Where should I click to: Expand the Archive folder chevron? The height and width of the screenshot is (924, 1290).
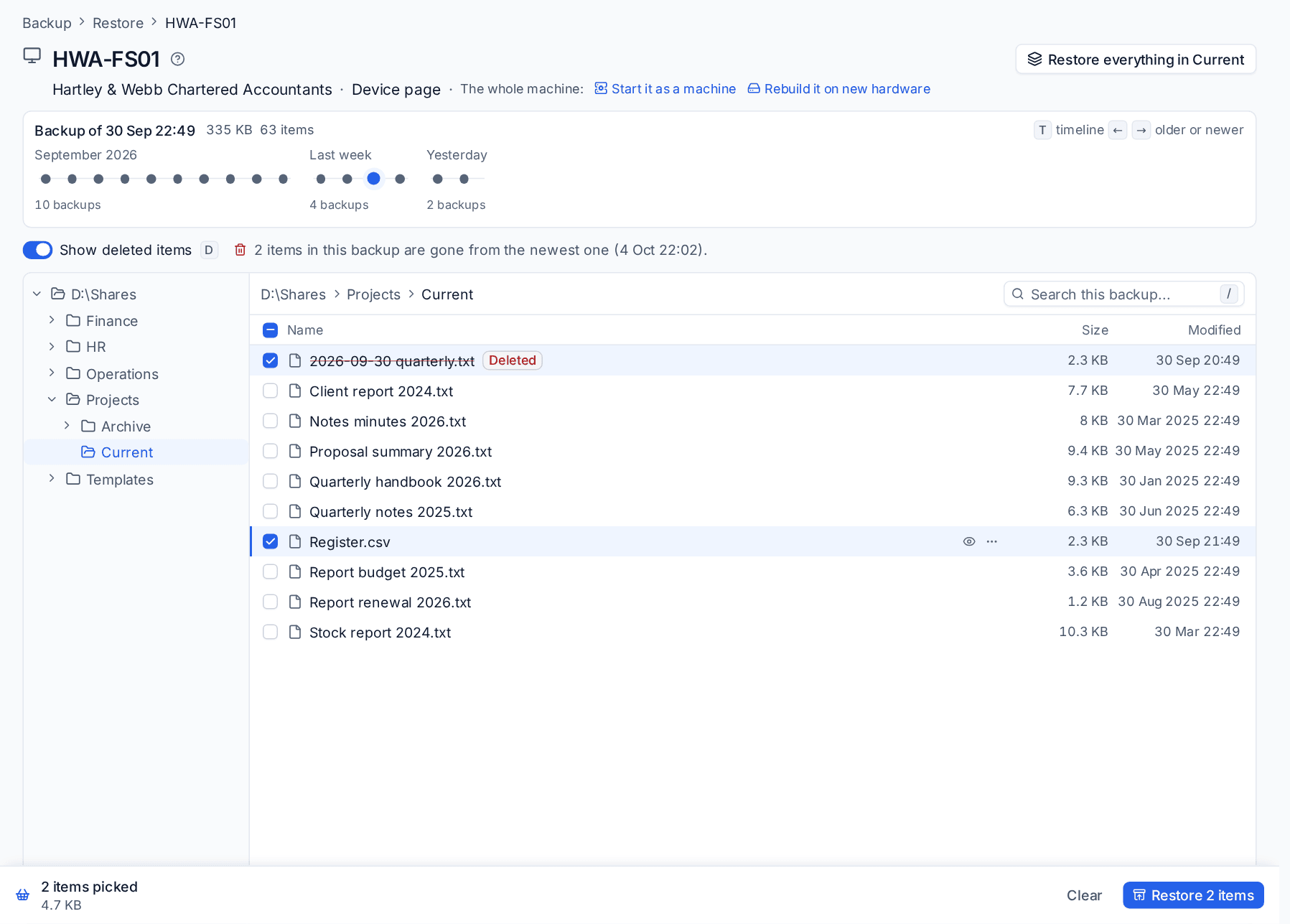click(67, 426)
